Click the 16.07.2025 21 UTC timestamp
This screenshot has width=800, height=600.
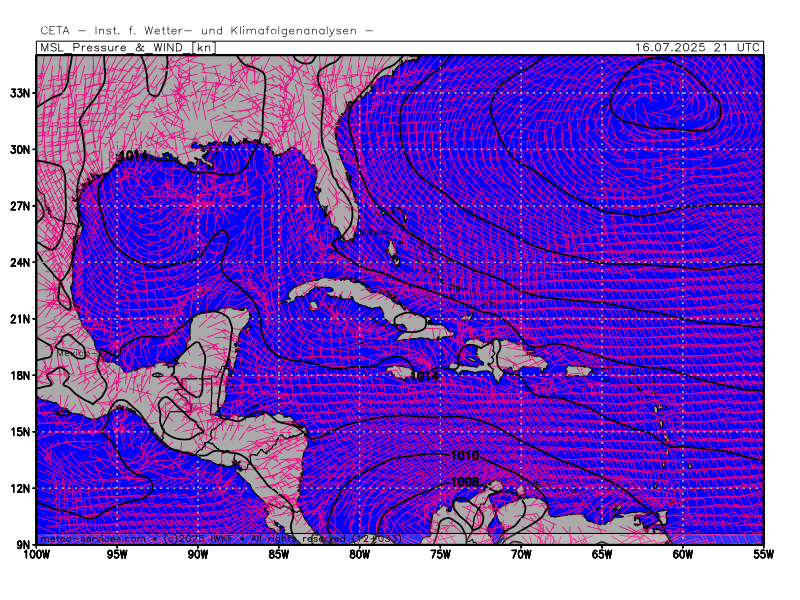click(697, 47)
